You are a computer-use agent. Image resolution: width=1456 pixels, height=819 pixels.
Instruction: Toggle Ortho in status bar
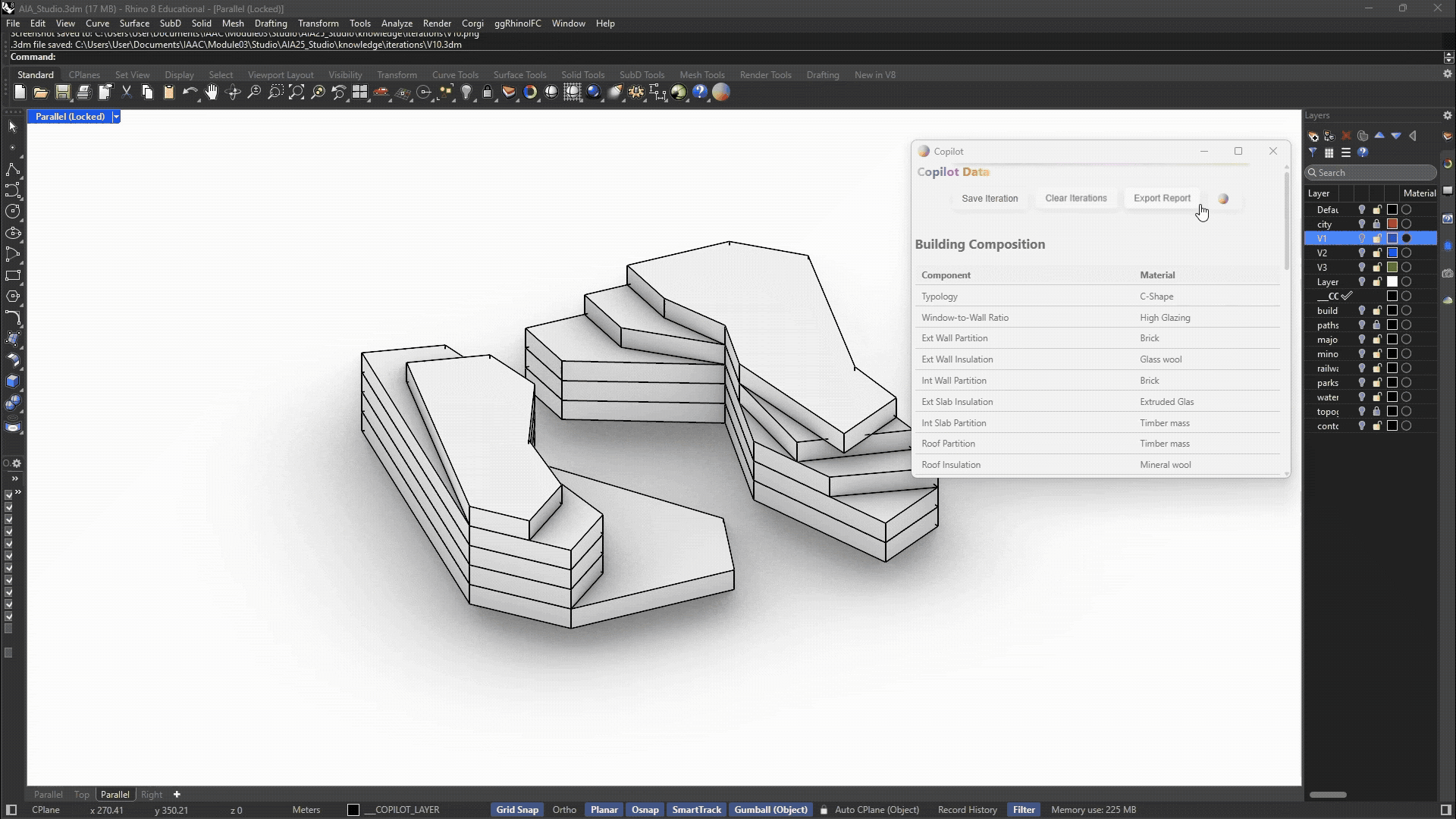[x=564, y=810]
